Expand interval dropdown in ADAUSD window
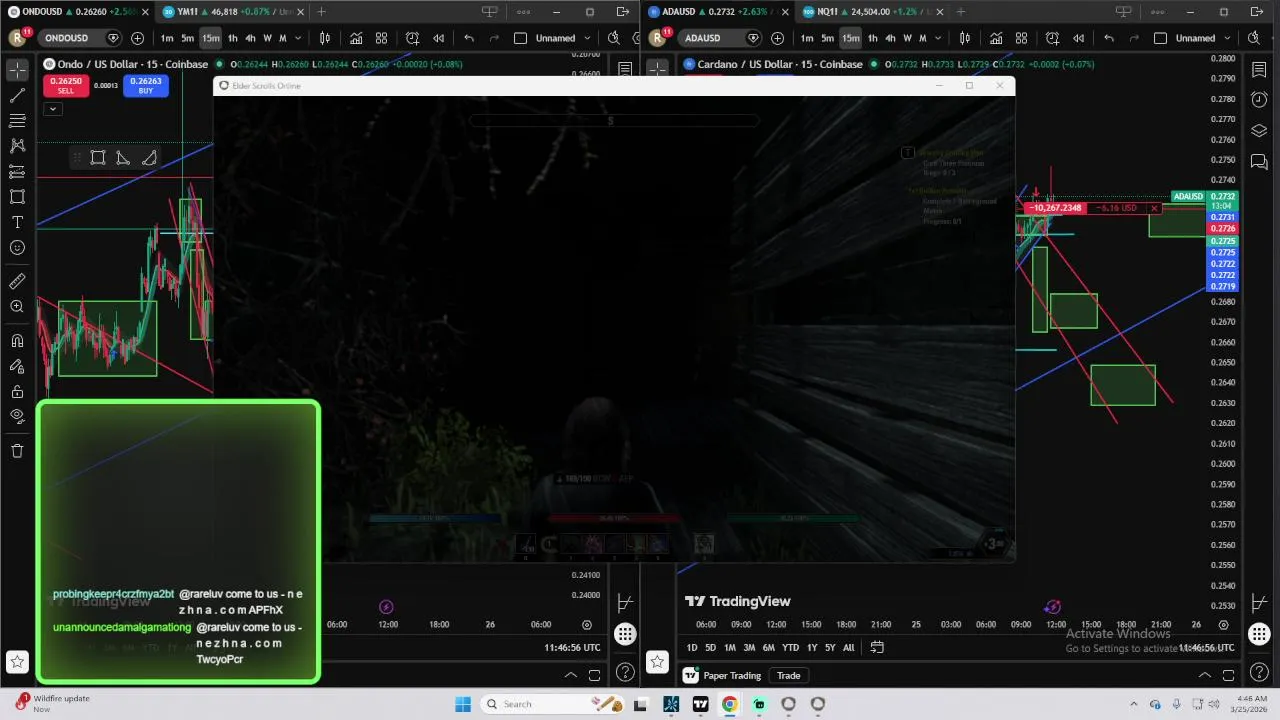The height and width of the screenshot is (720, 1280). 938,38
